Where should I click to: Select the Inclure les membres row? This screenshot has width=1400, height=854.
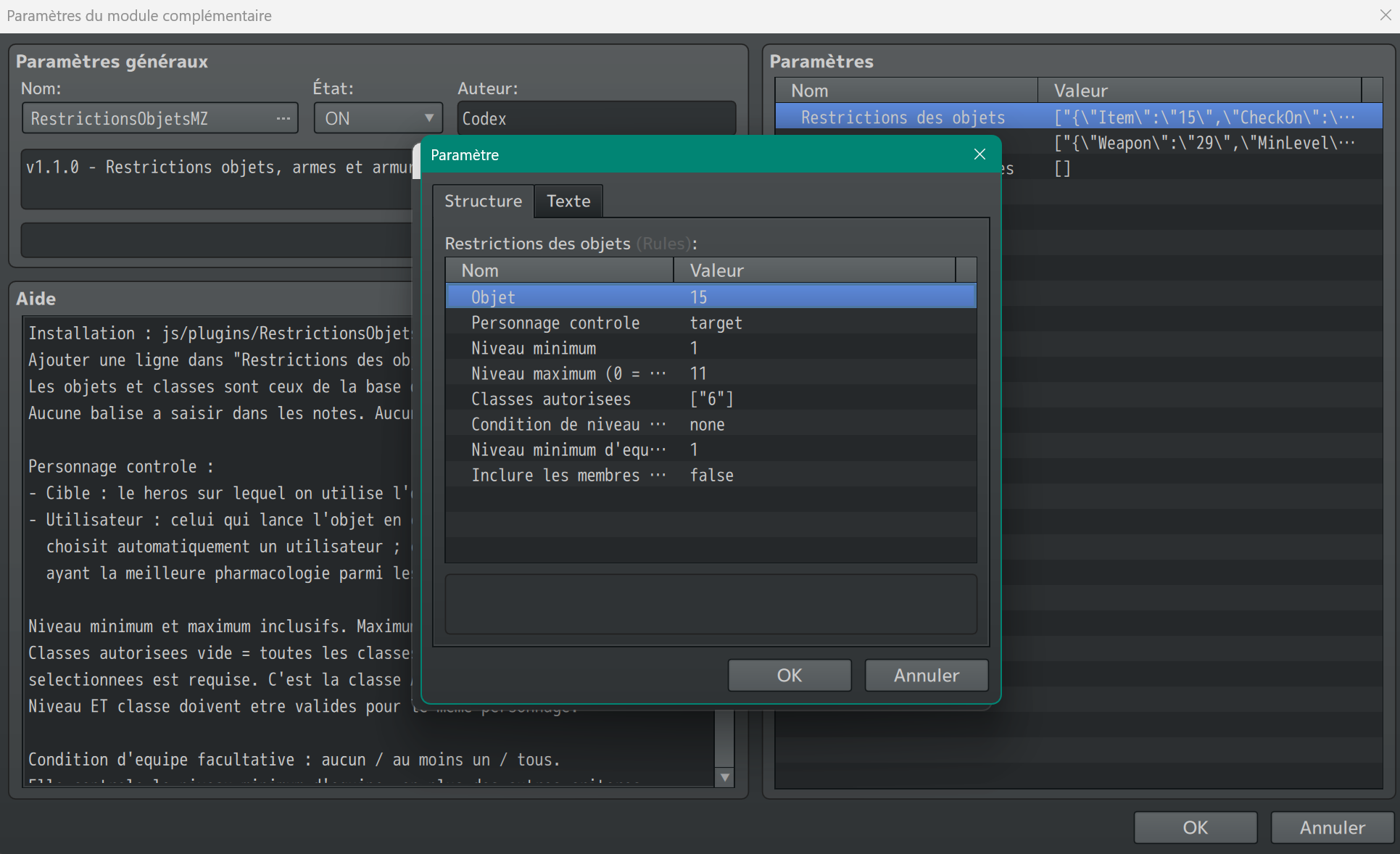coord(711,475)
